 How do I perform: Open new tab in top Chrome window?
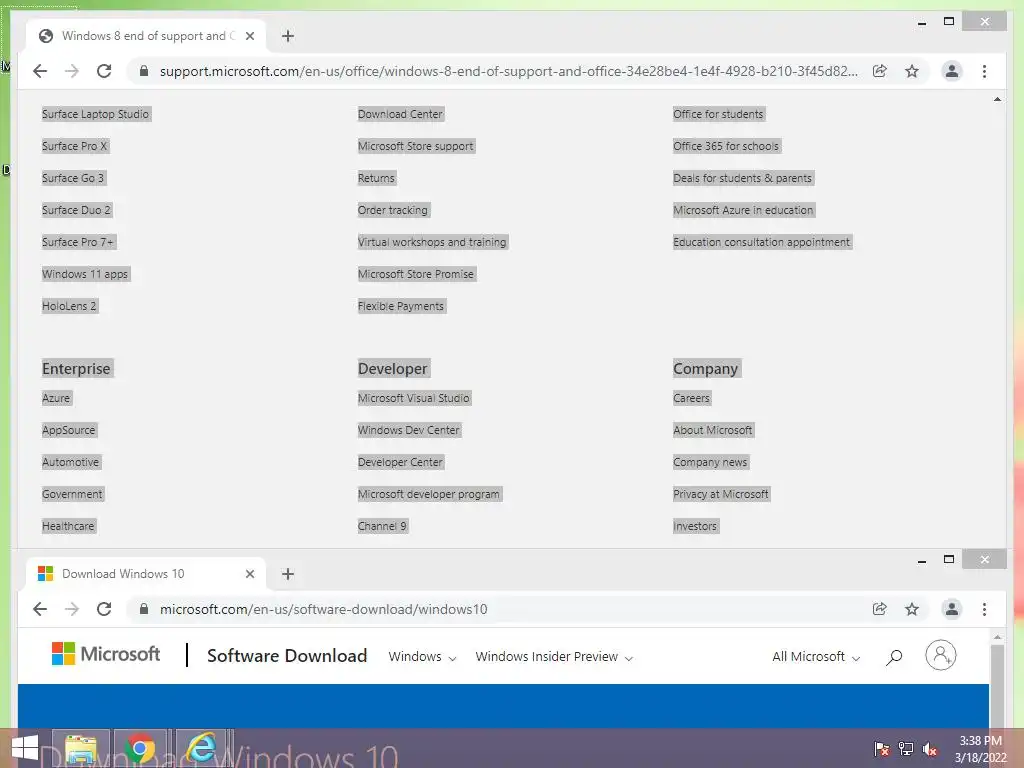point(288,36)
